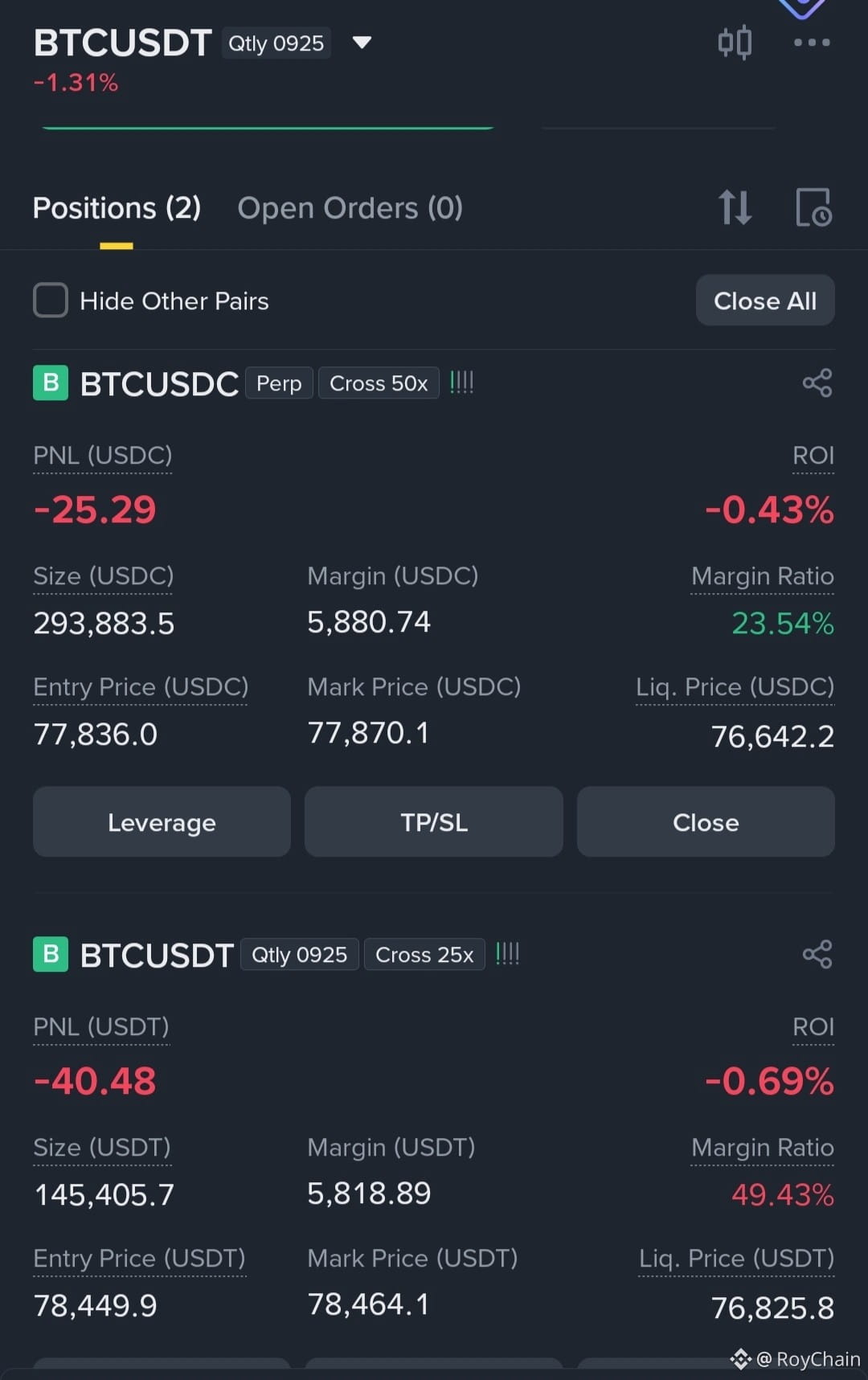Open the Cross 25x margin mode selector
The image size is (868, 1380).
click(x=424, y=955)
